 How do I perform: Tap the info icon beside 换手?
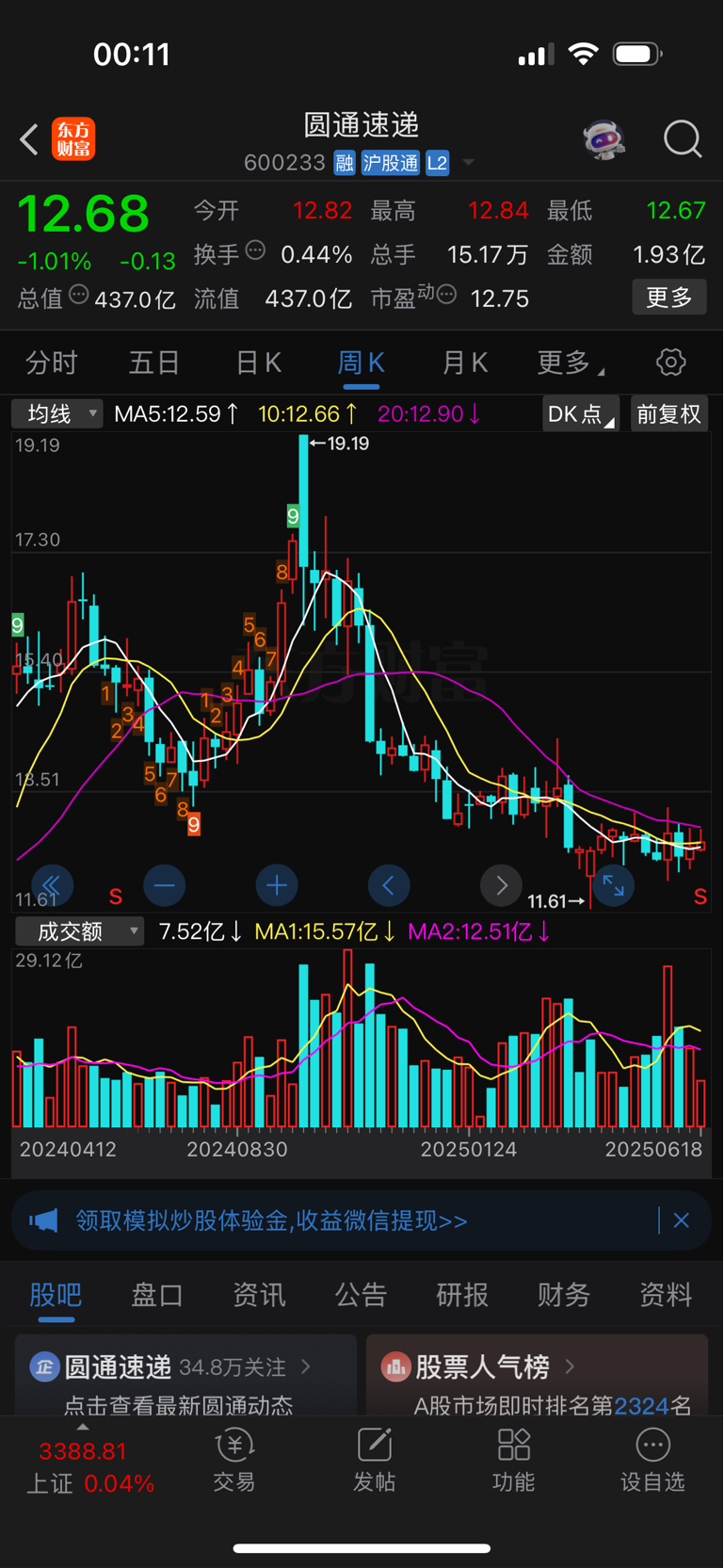click(x=255, y=251)
